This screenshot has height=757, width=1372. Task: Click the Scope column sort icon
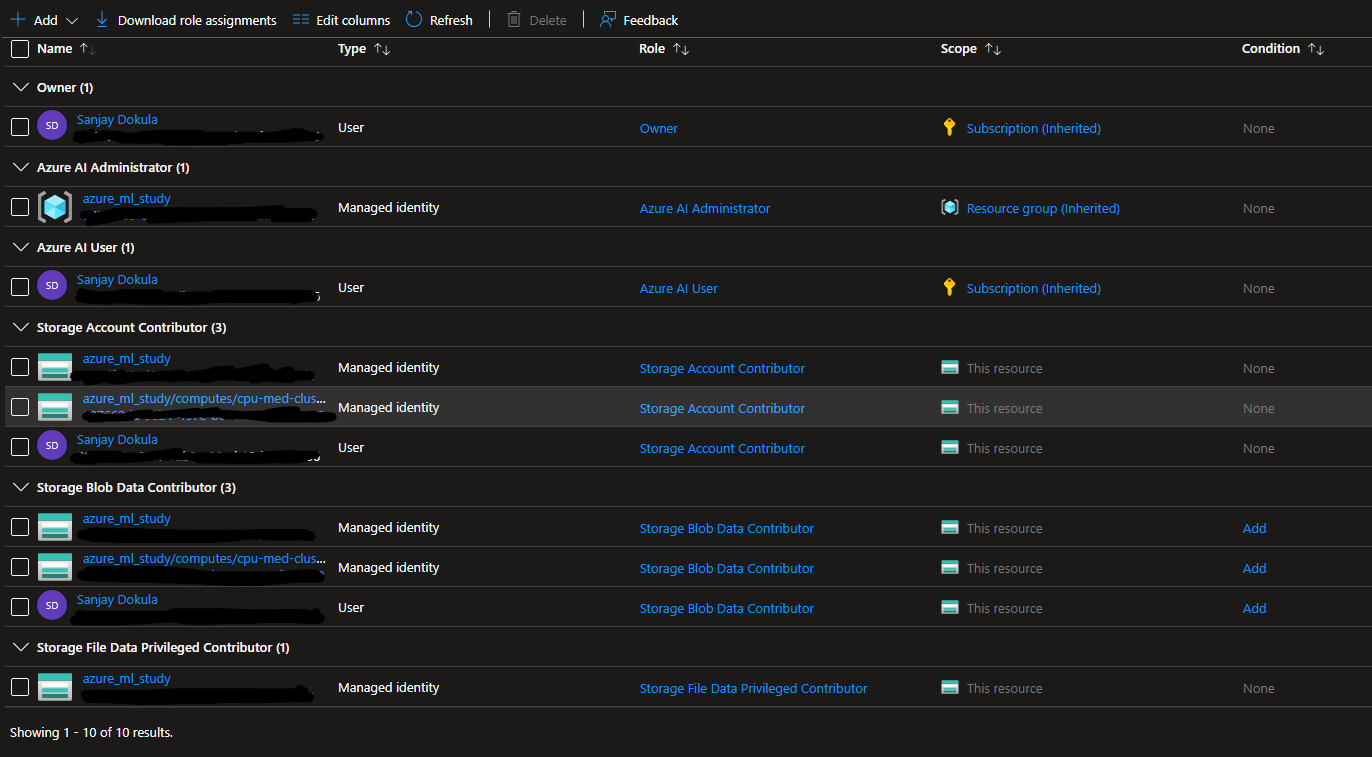992,49
